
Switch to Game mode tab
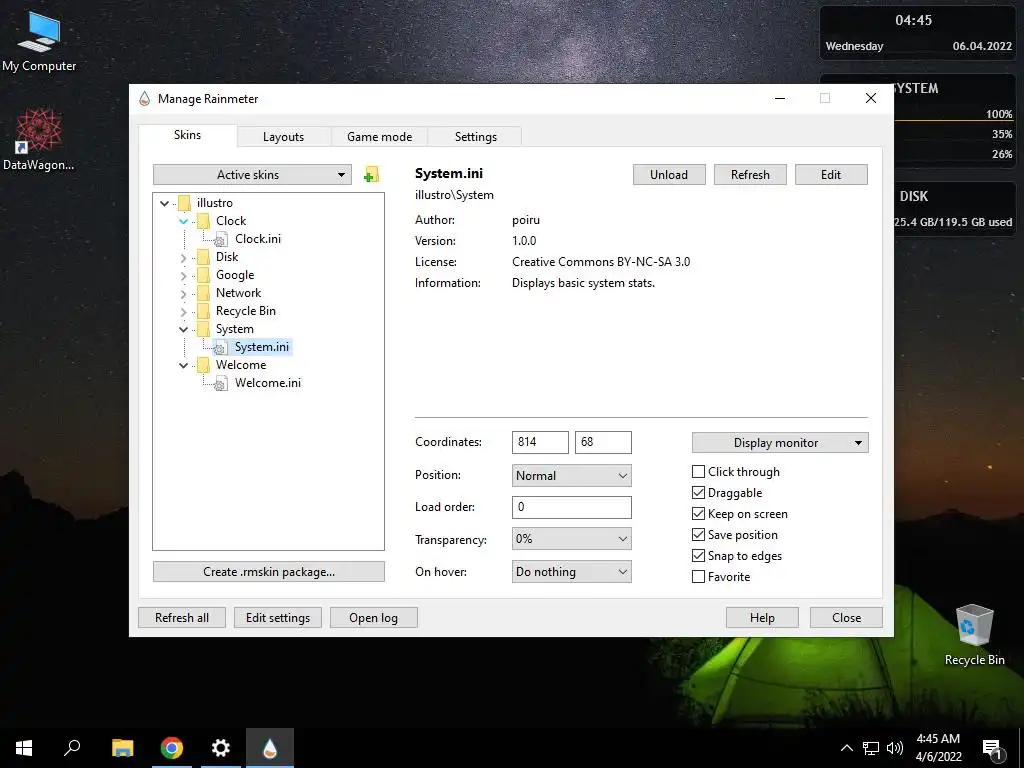(x=379, y=136)
